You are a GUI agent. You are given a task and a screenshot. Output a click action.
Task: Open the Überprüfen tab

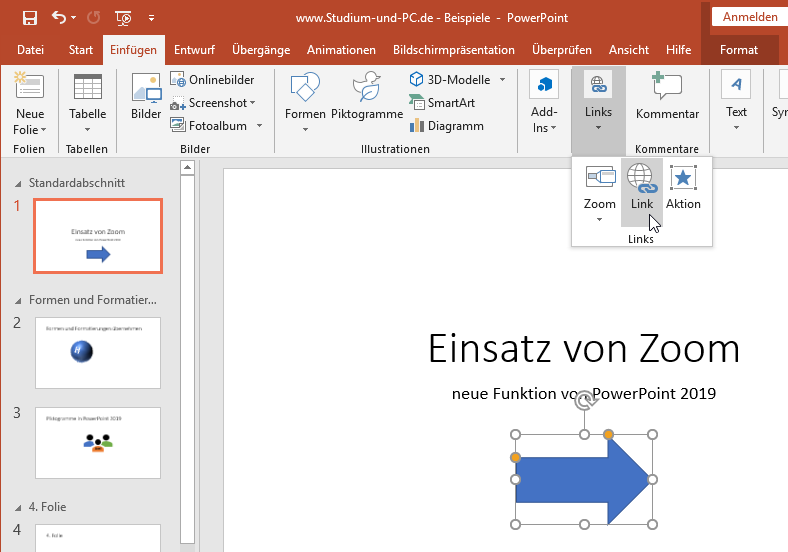562,50
